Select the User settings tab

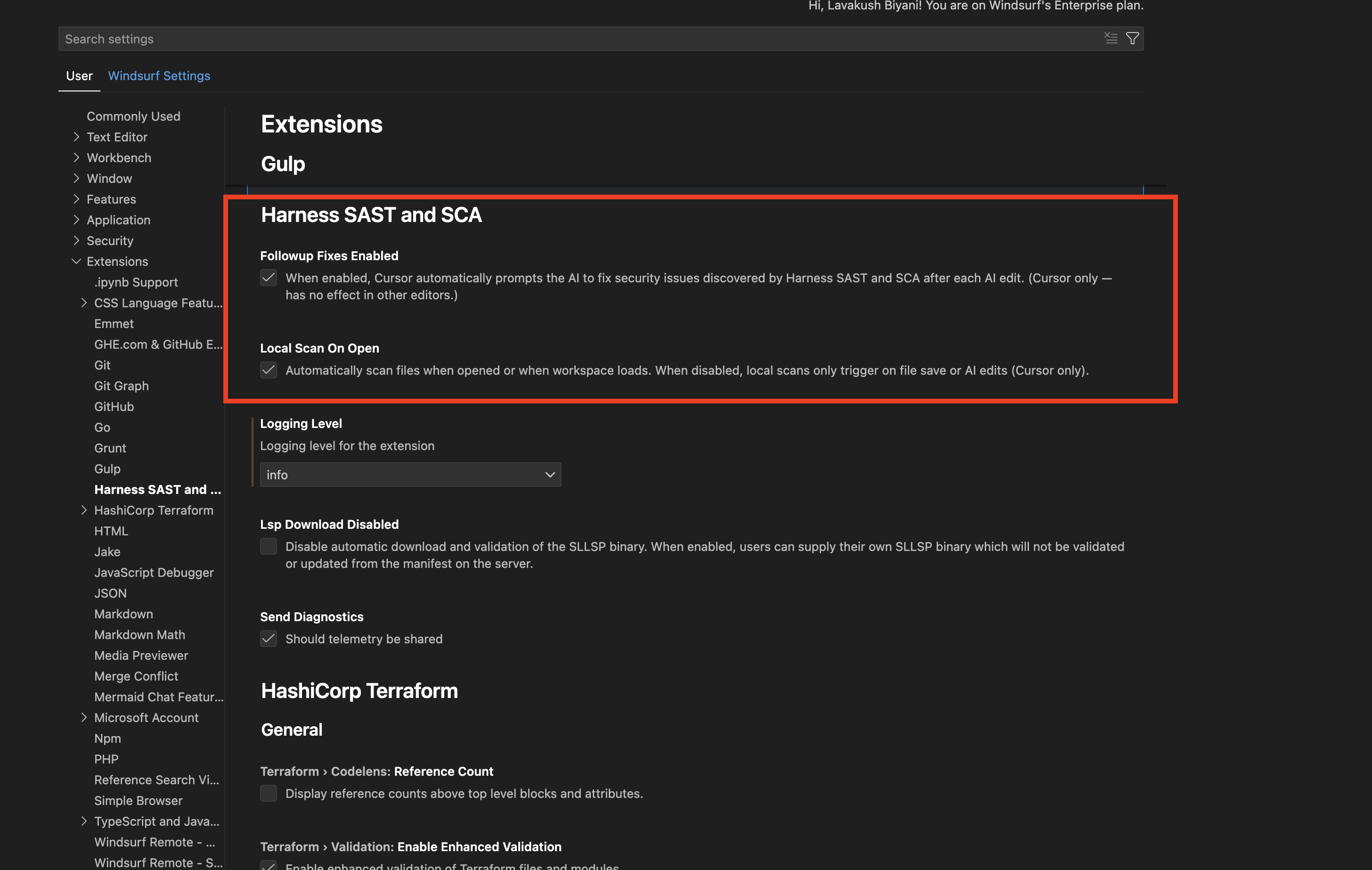pyautogui.click(x=79, y=76)
